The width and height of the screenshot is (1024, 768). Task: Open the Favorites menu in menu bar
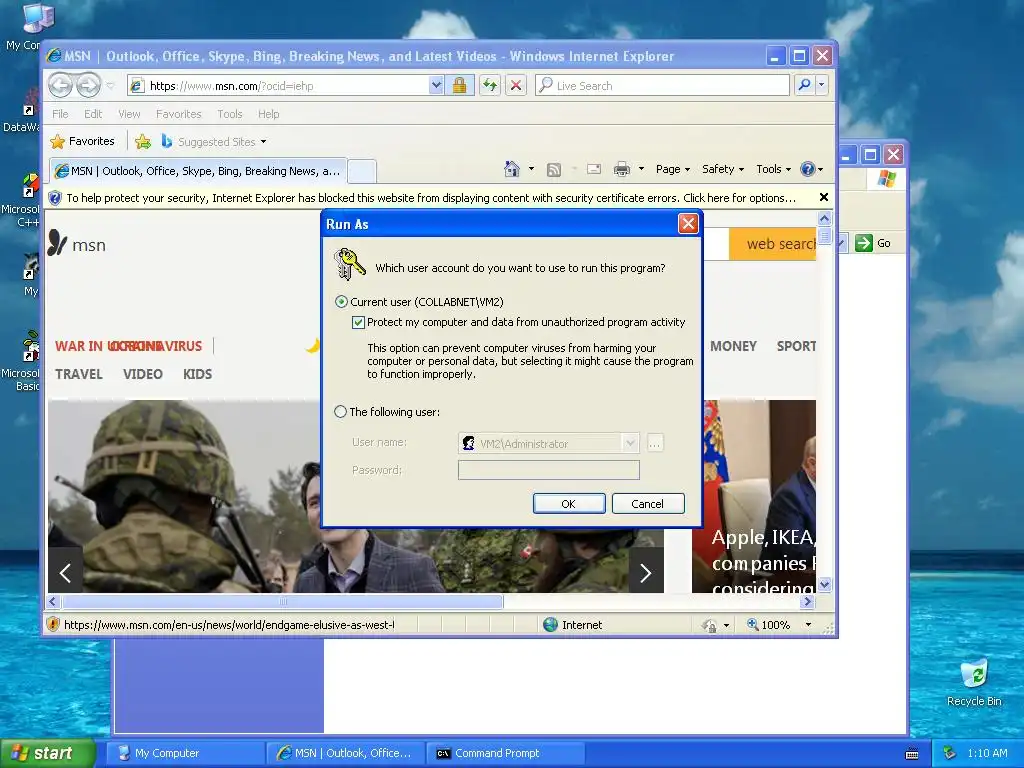(178, 114)
